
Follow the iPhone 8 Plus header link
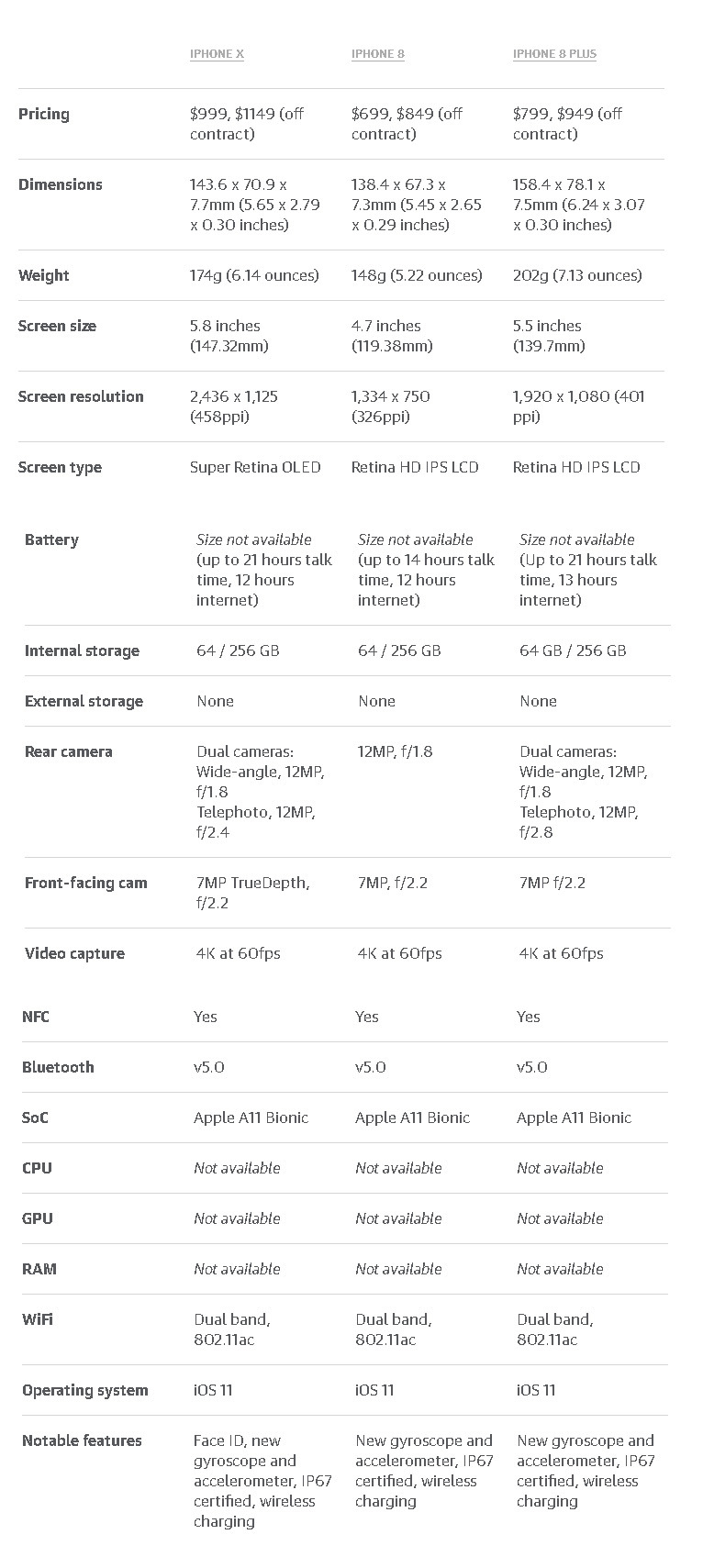(554, 54)
